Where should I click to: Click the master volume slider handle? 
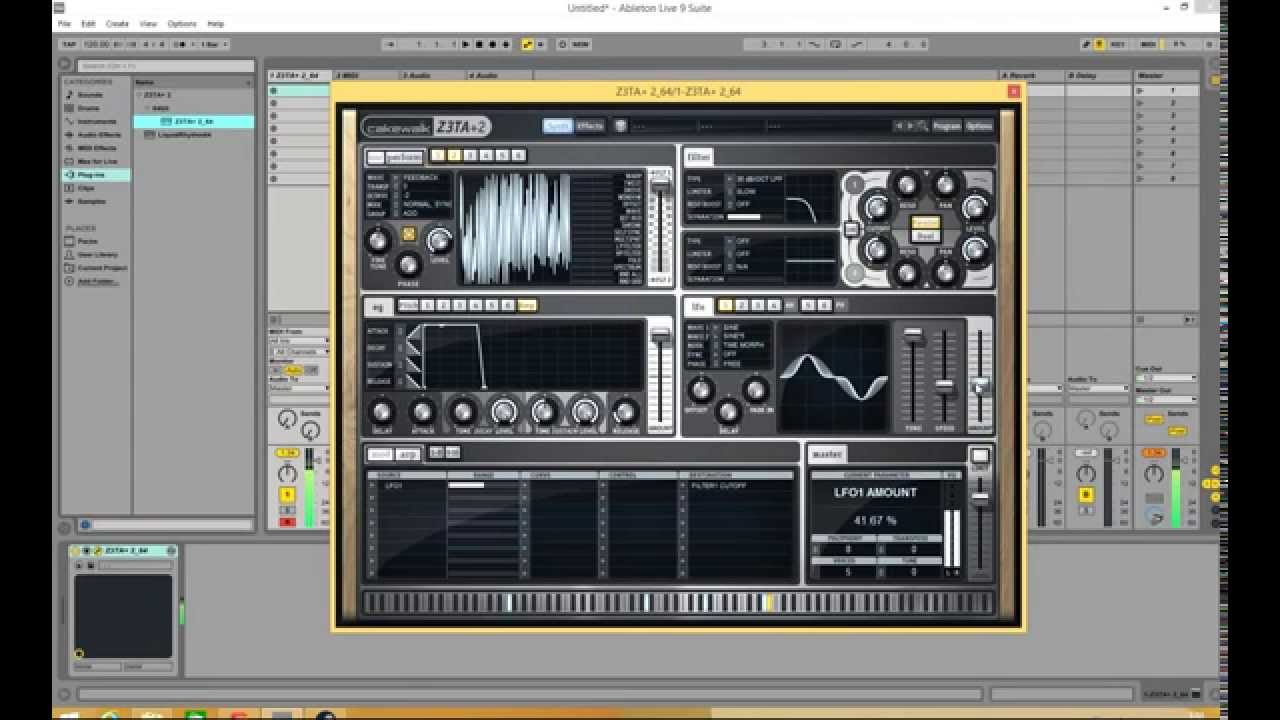click(981, 499)
